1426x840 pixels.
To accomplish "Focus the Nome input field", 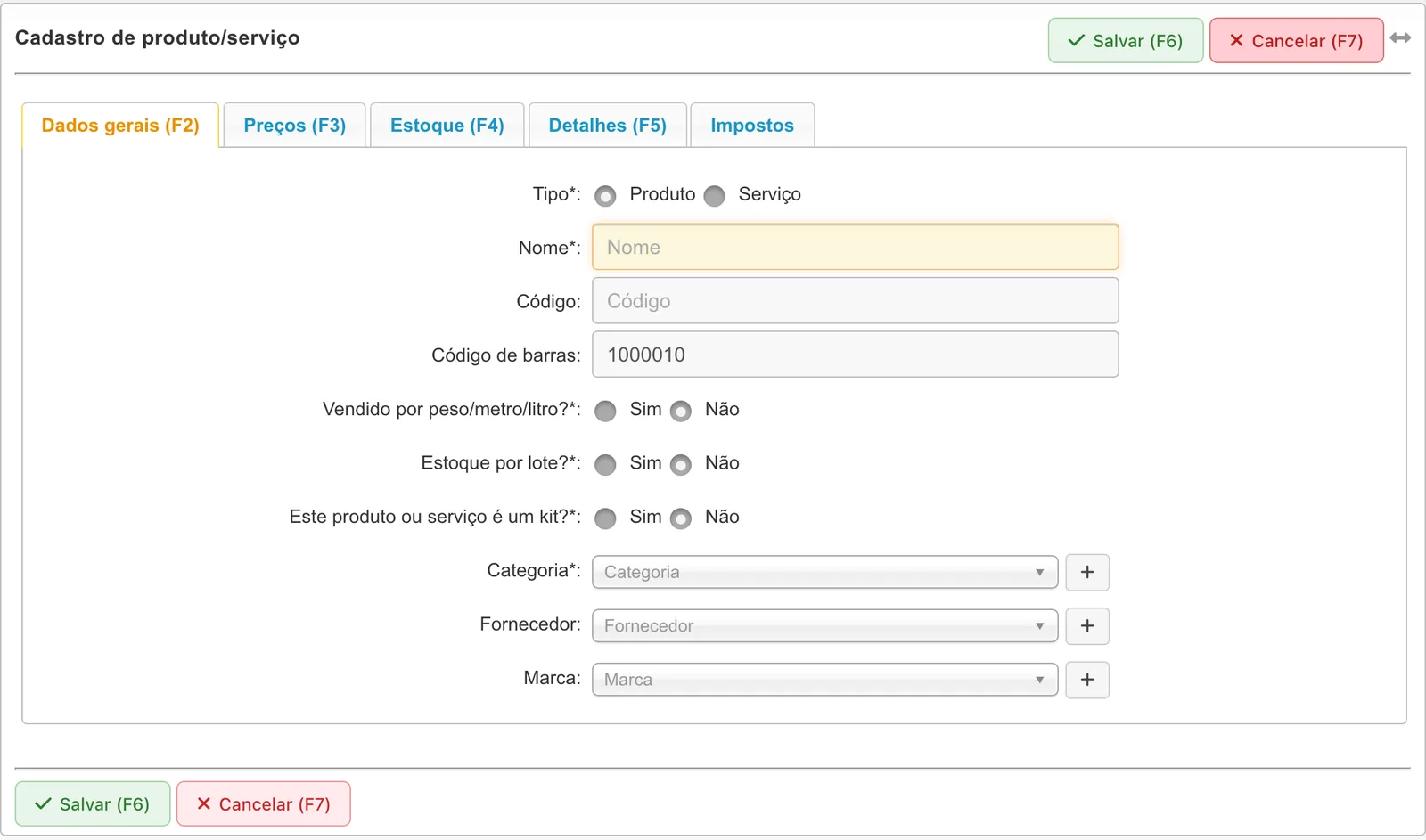I will 856,247.
